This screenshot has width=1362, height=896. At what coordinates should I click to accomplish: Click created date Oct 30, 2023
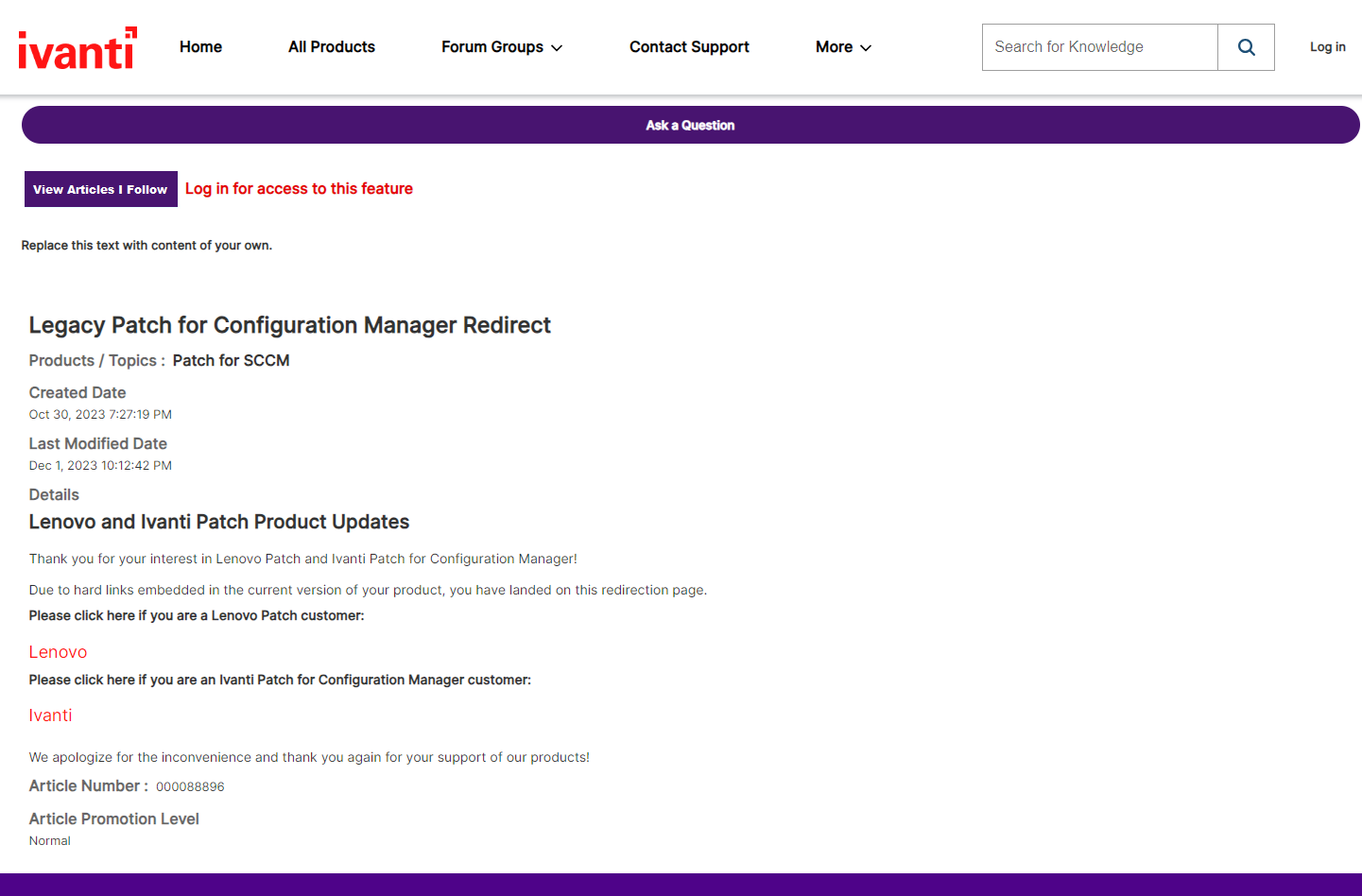100,414
